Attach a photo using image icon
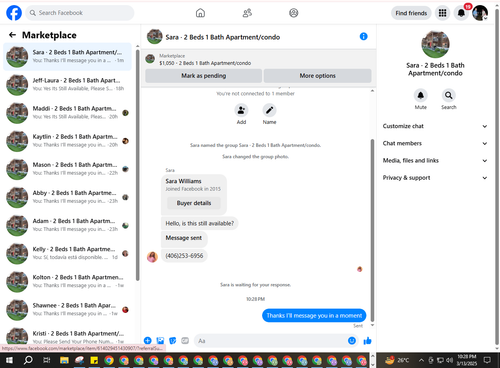Viewport: 500px width, 368px height. click(160, 340)
